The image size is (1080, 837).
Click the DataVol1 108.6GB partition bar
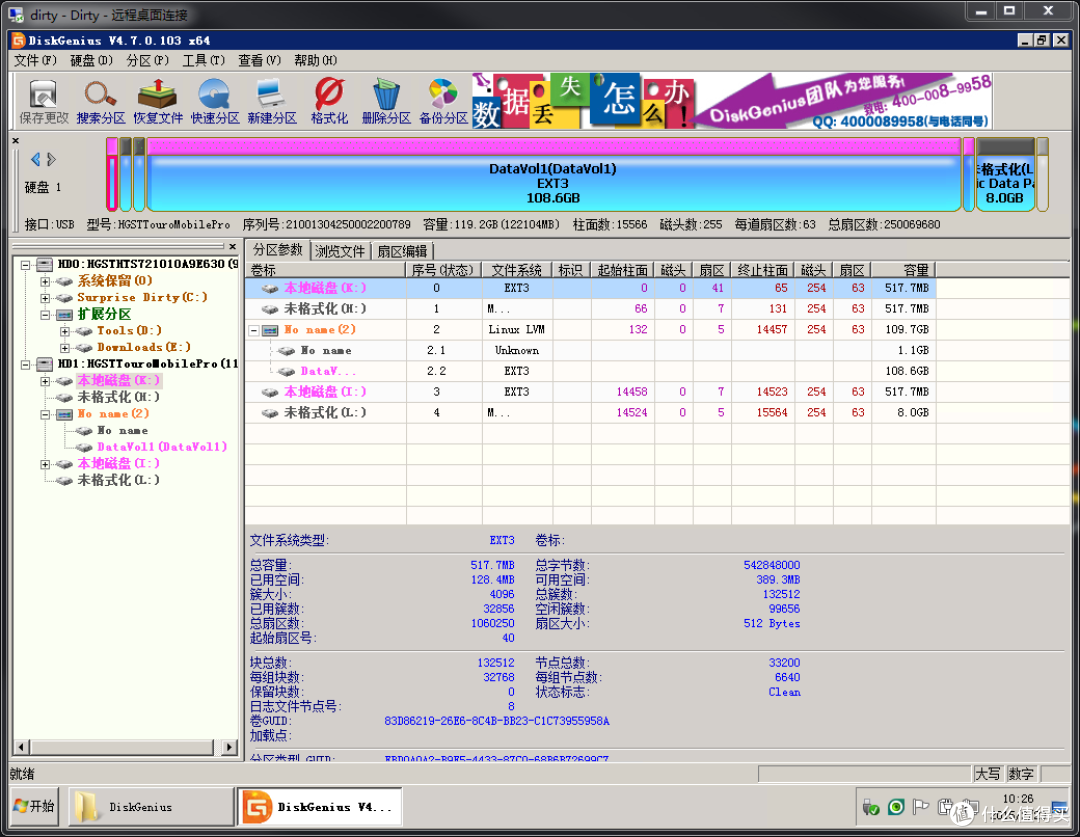pos(553,175)
